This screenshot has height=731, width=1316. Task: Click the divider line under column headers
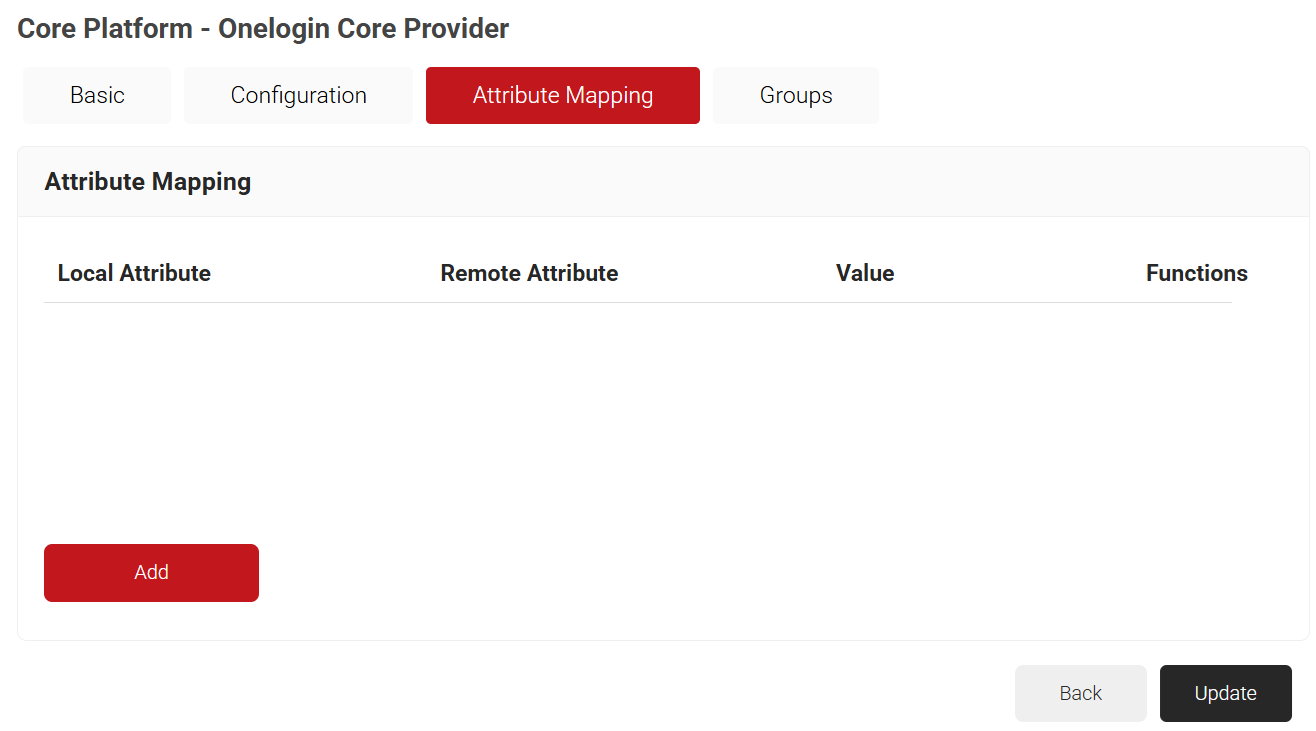[638, 302]
